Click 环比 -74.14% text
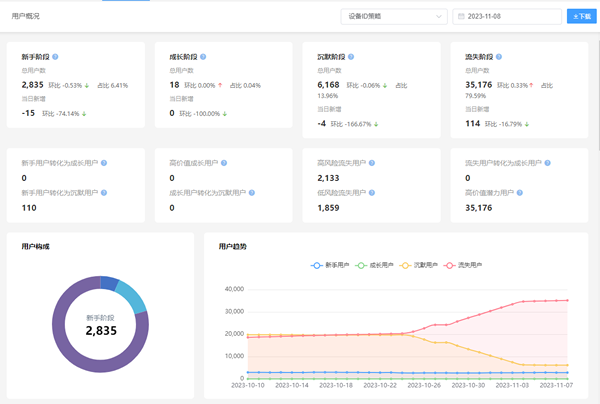Image resolution: width=600 pixels, height=404 pixels. (x=61, y=114)
